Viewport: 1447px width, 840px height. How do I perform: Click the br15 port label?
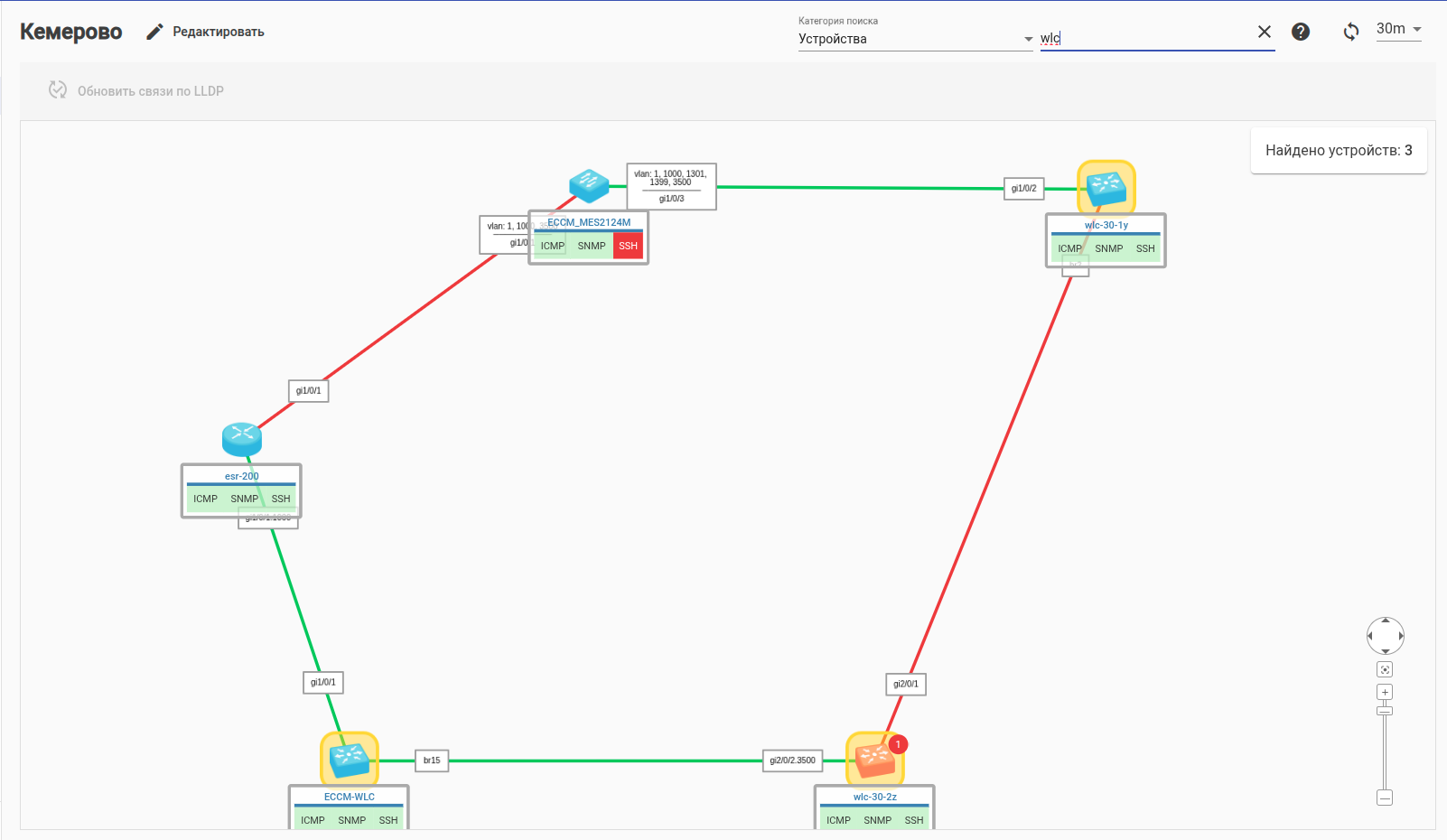pyautogui.click(x=432, y=761)
